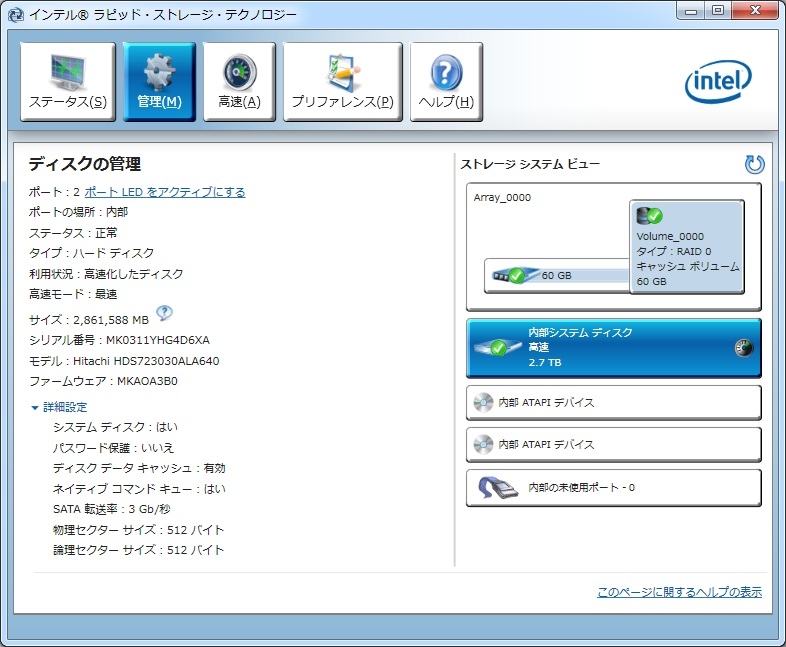Click the ストレージ システム ビュー heading
This screenshot has width=786, height=647.
(530, 164)
